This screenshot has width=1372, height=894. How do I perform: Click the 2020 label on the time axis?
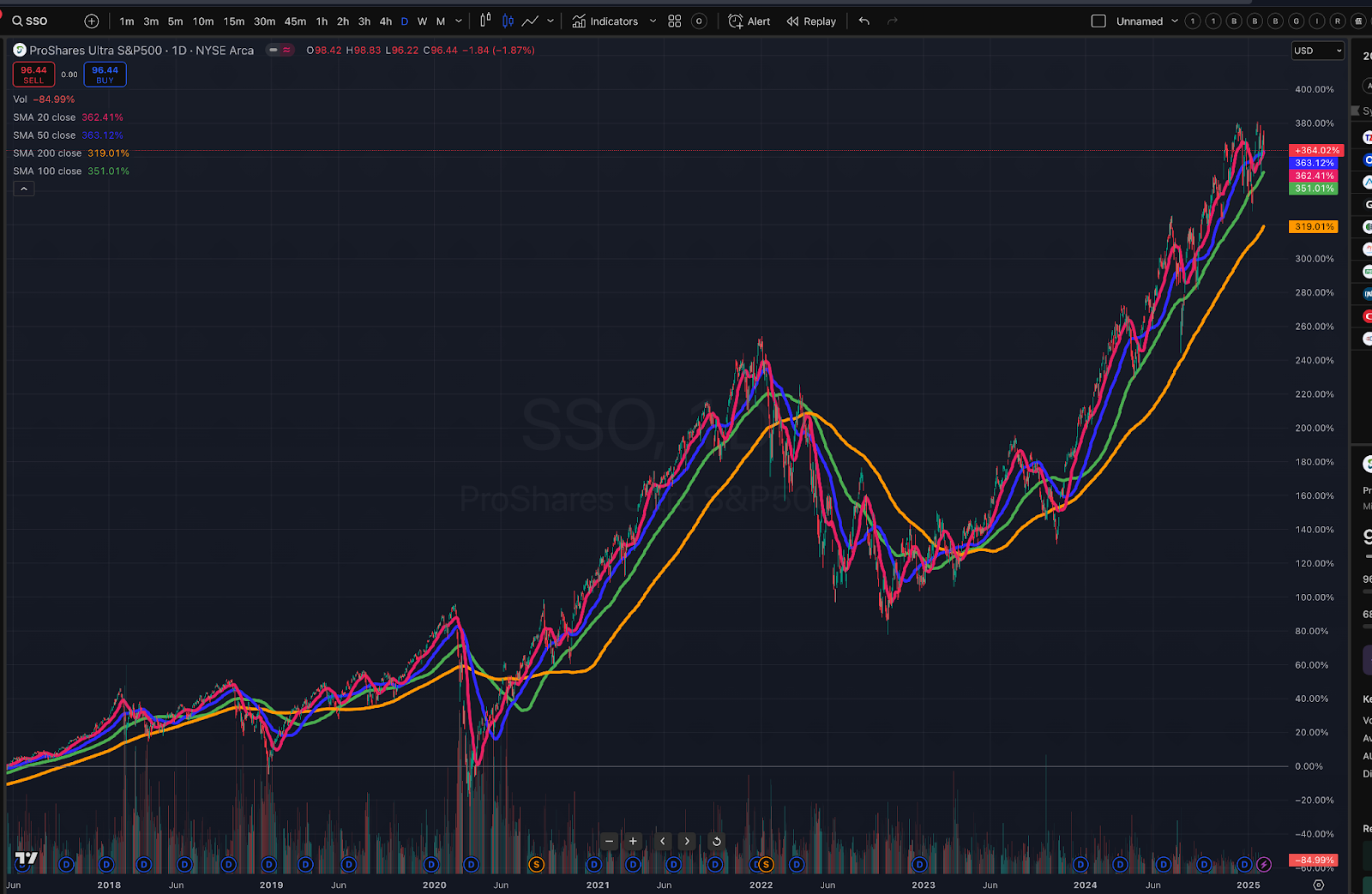(434, 885)
